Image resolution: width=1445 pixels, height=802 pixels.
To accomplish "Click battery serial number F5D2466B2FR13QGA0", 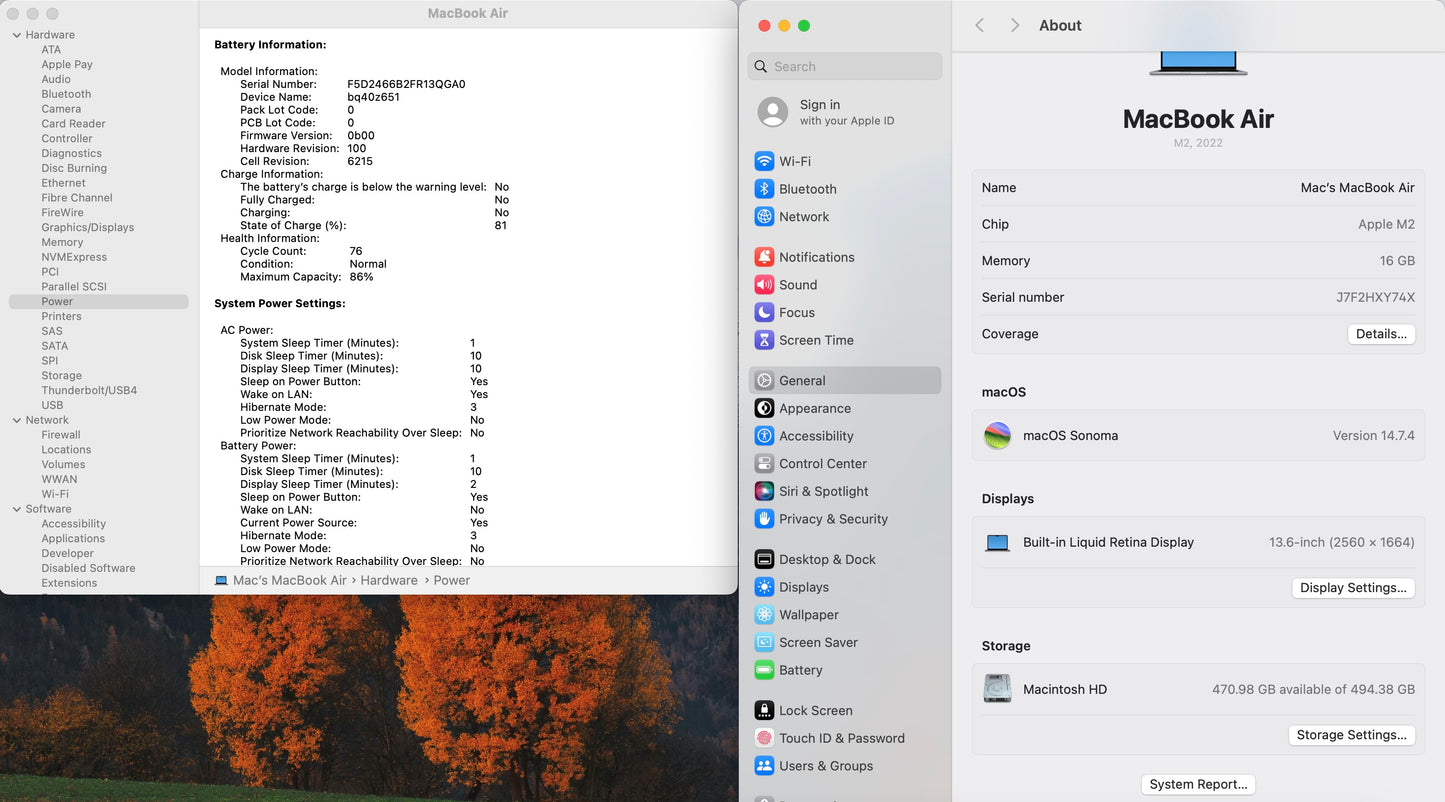I will click(x=406, y=84).
